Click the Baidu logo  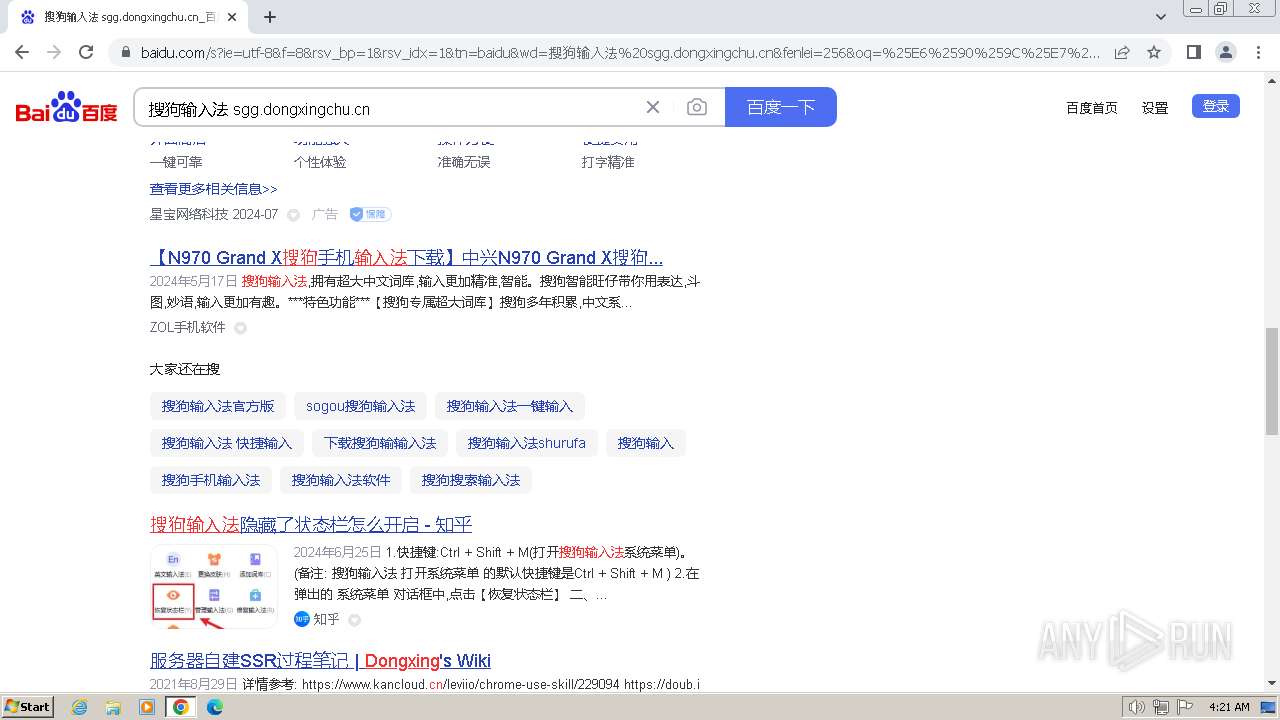pos(66,107)
